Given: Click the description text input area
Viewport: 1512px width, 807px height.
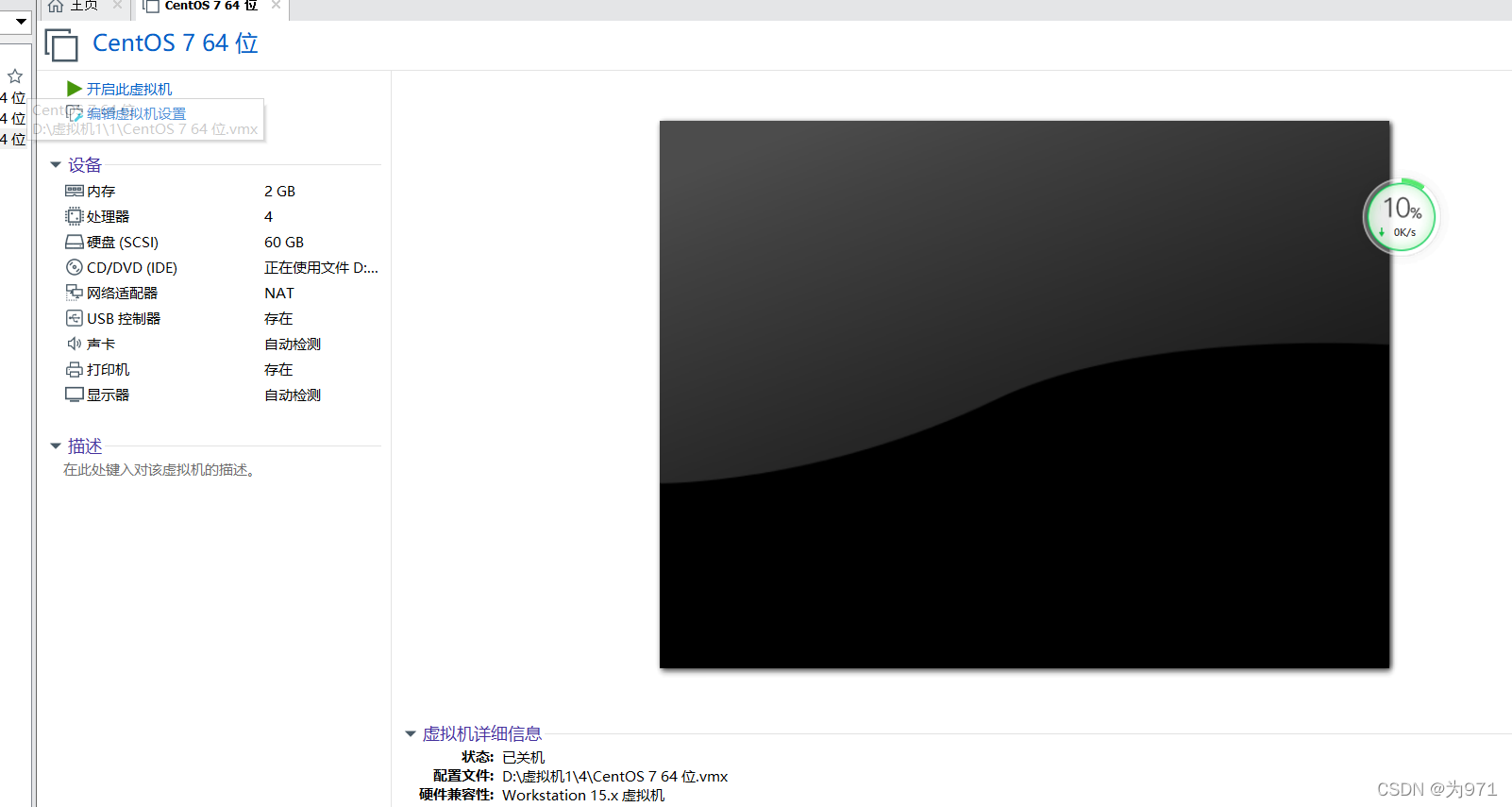Looking at the screenshot, I should tap(160, 469).
